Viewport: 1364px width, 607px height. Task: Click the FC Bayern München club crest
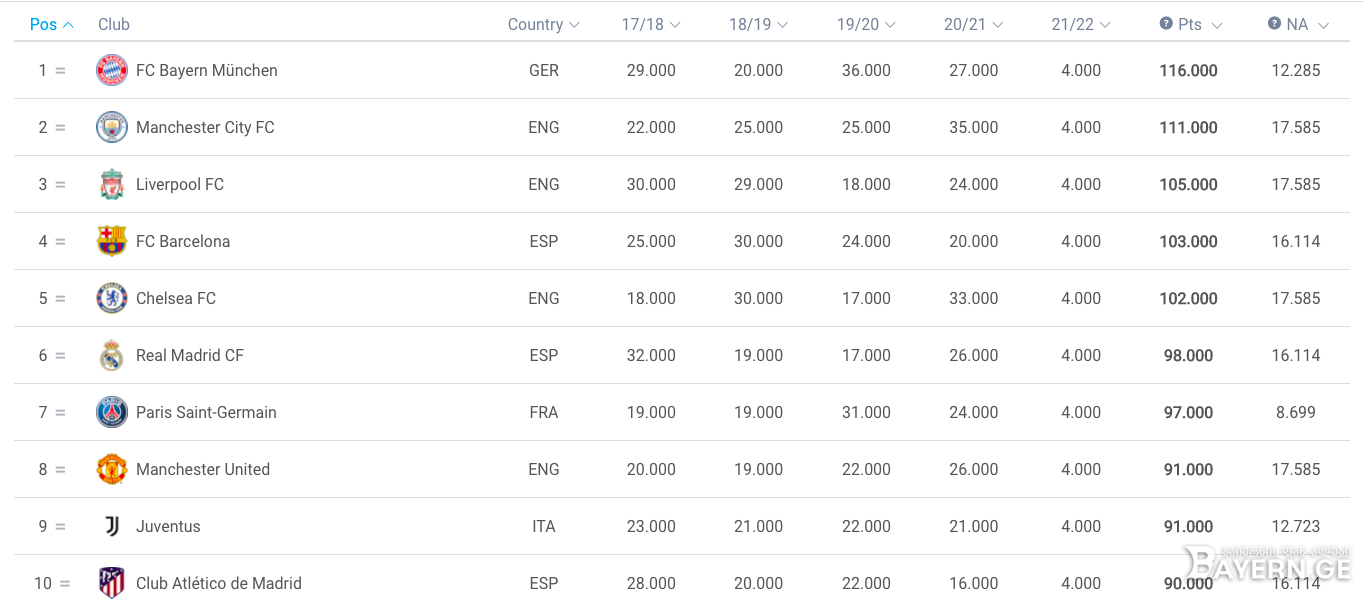coord(112,70)
